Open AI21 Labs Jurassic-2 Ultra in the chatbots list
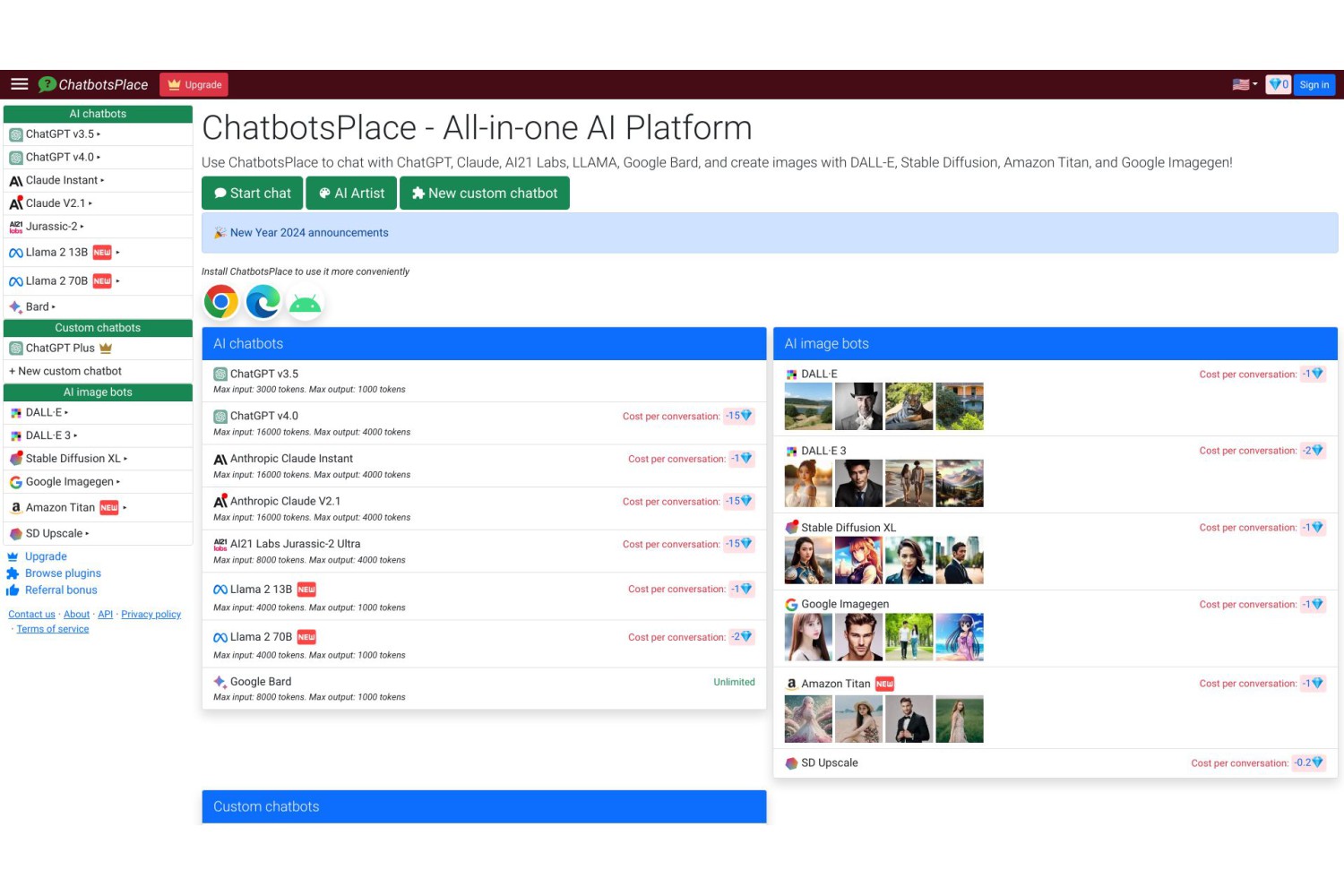This screenshot has width=1344, height=896. pyautogui.click(x=295, y=544)
